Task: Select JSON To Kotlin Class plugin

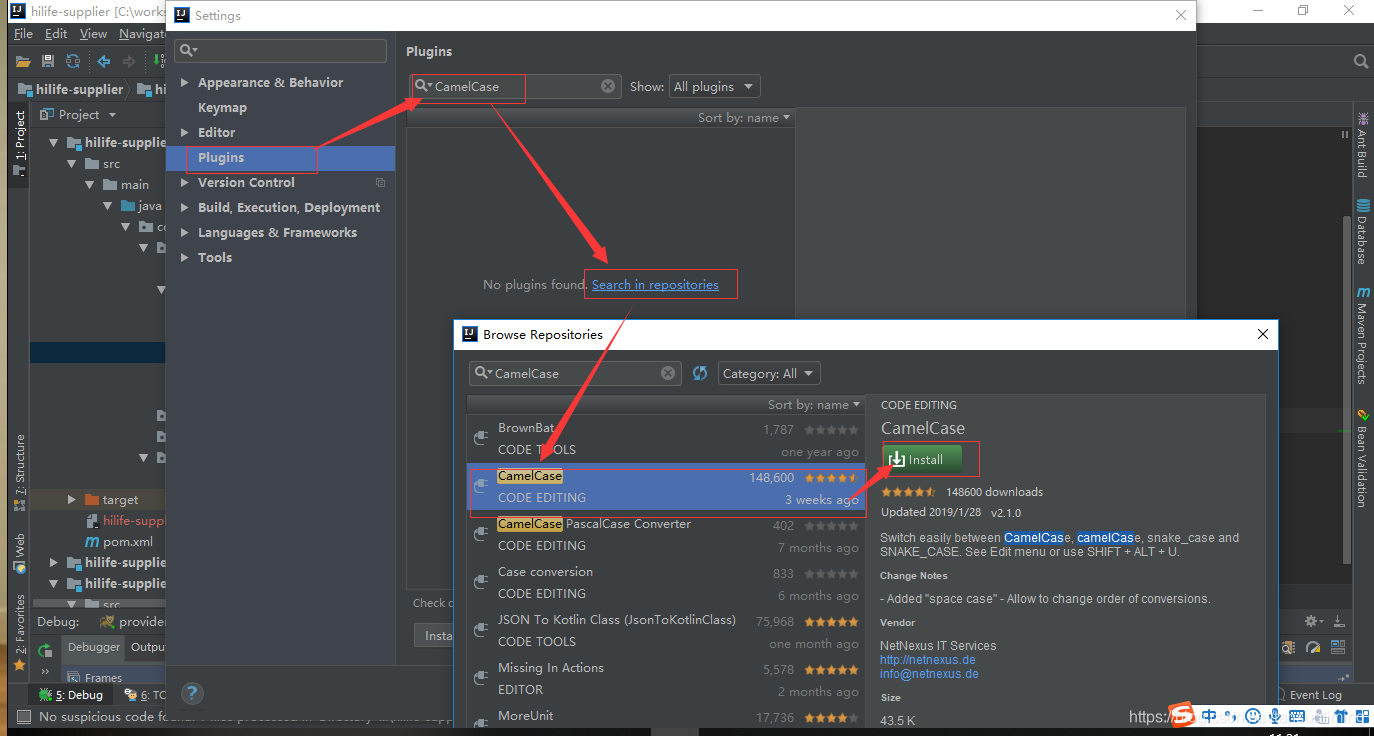Action: [x=666, y=631]
